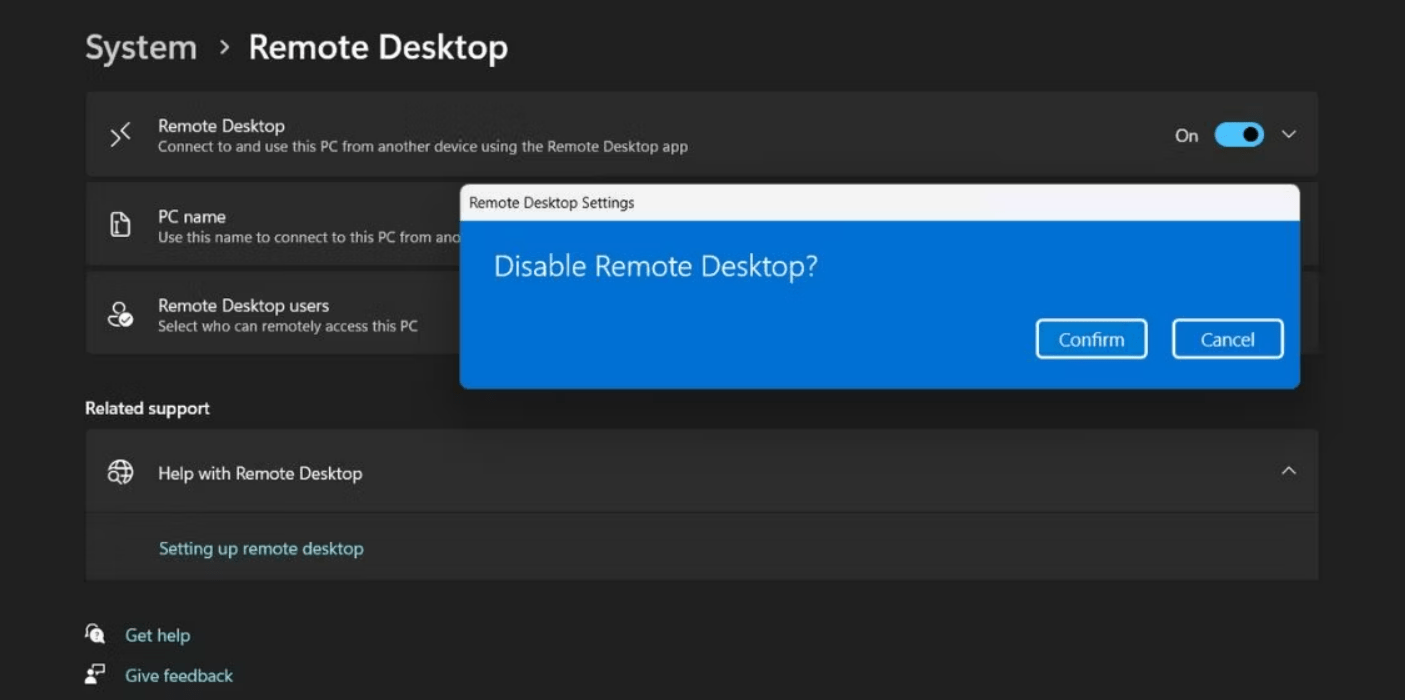1405x700 pixels.
Task: Click the Give feedback icon
Action: pyautogui.click(x=94, y=674)
